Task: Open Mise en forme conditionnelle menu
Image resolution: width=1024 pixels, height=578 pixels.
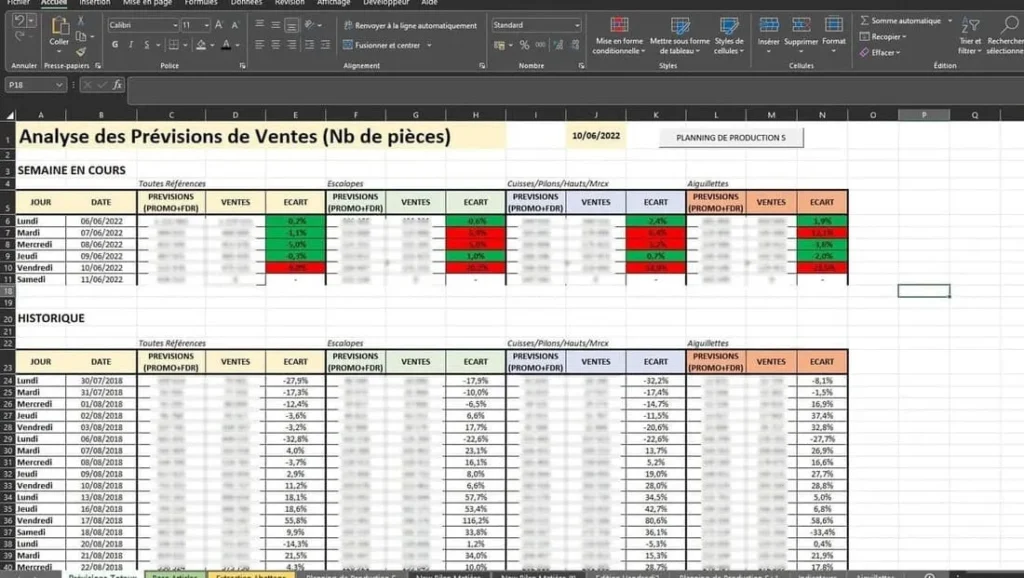Action: pyautogui.click(x=619, y=35)
